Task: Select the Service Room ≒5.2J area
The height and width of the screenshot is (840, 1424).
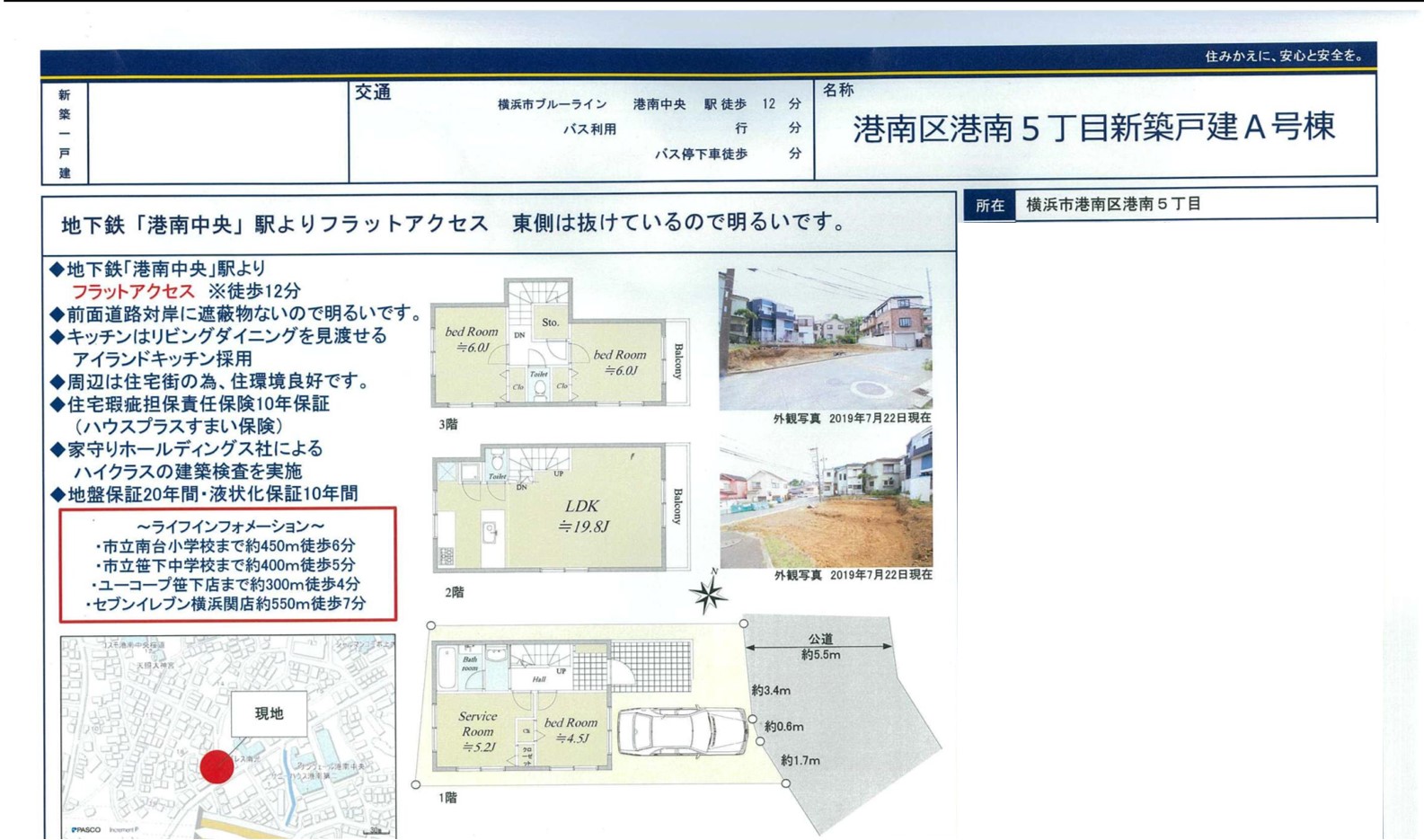Action: tap(477, 730)
